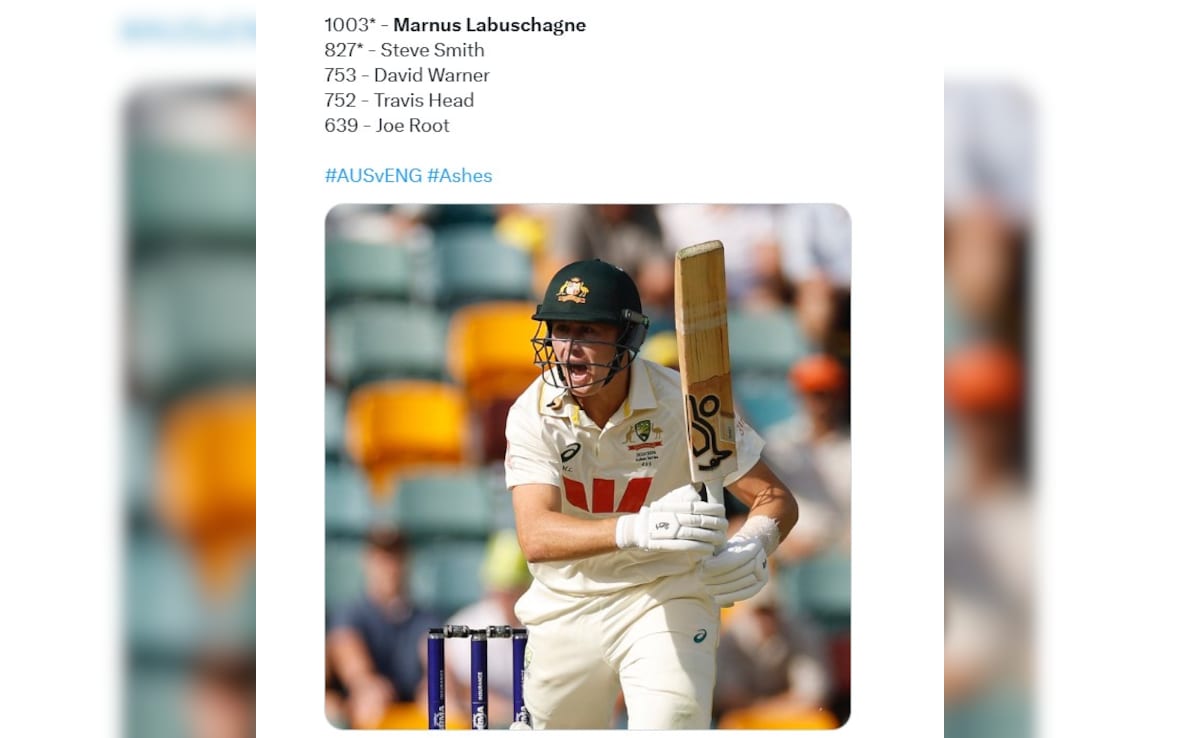This screenshot has width=1200, height=738.
Task: Open the #Ashes hashtag link
Action: coord(460,175)
